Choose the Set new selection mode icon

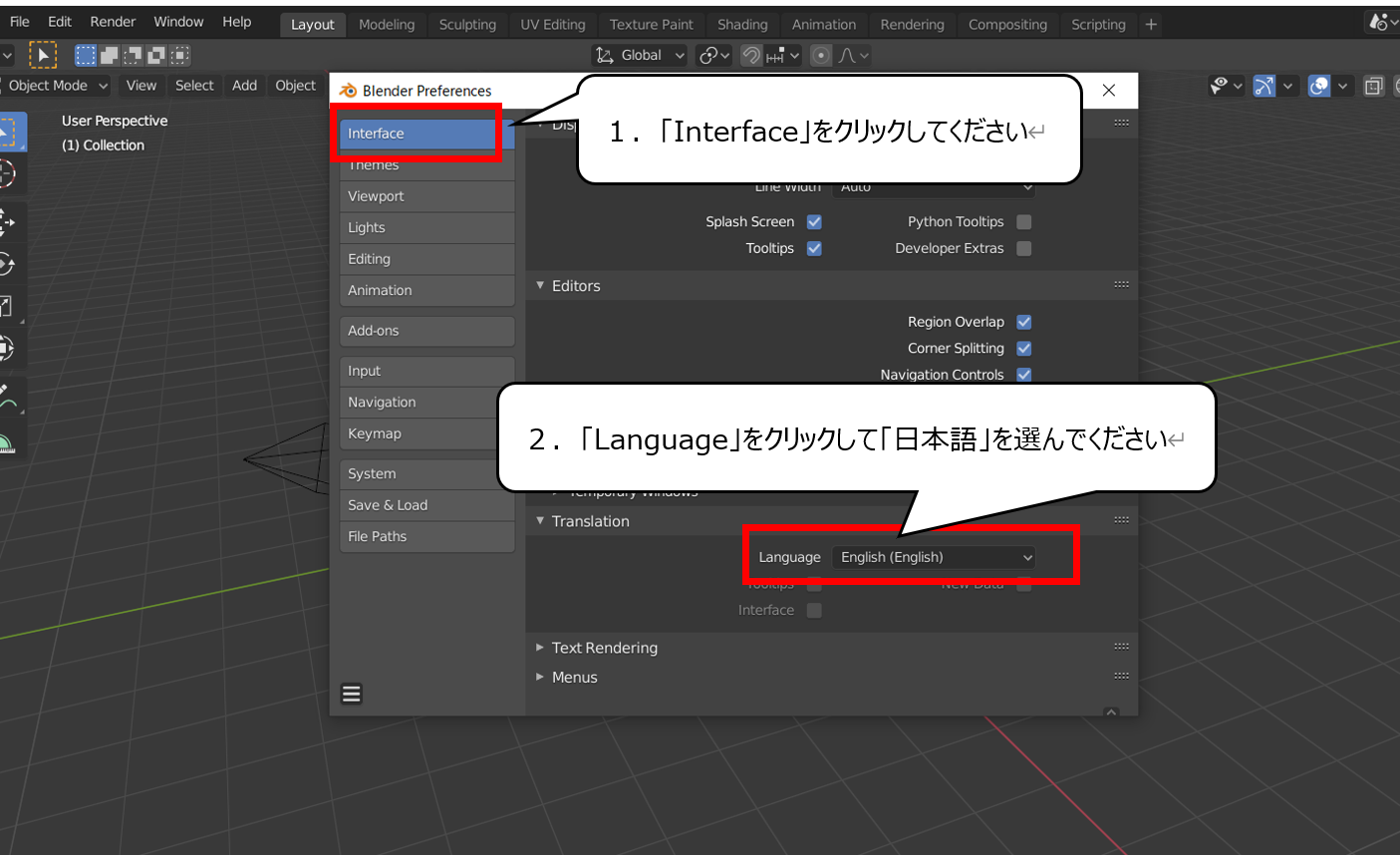click(x=87, y=56)
